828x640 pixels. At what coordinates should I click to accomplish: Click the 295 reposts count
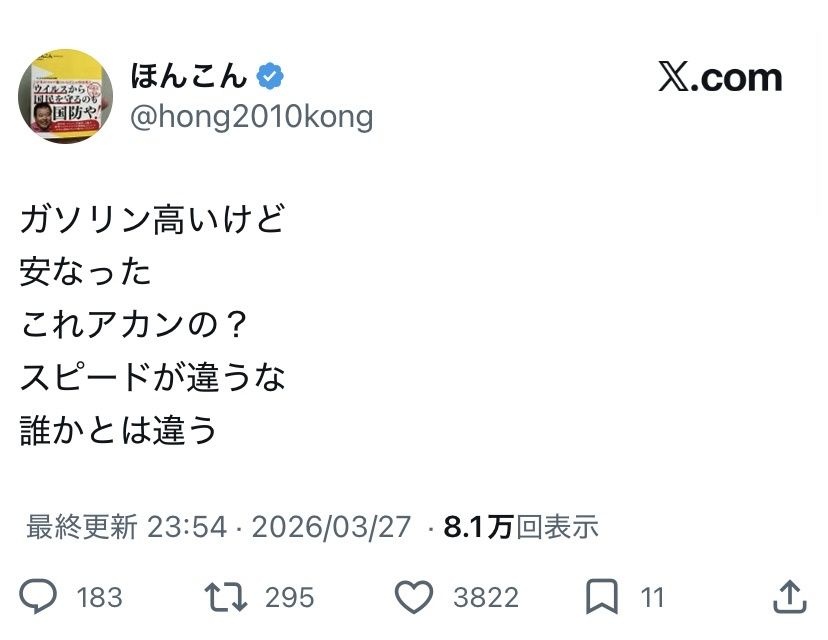(289, 598)
